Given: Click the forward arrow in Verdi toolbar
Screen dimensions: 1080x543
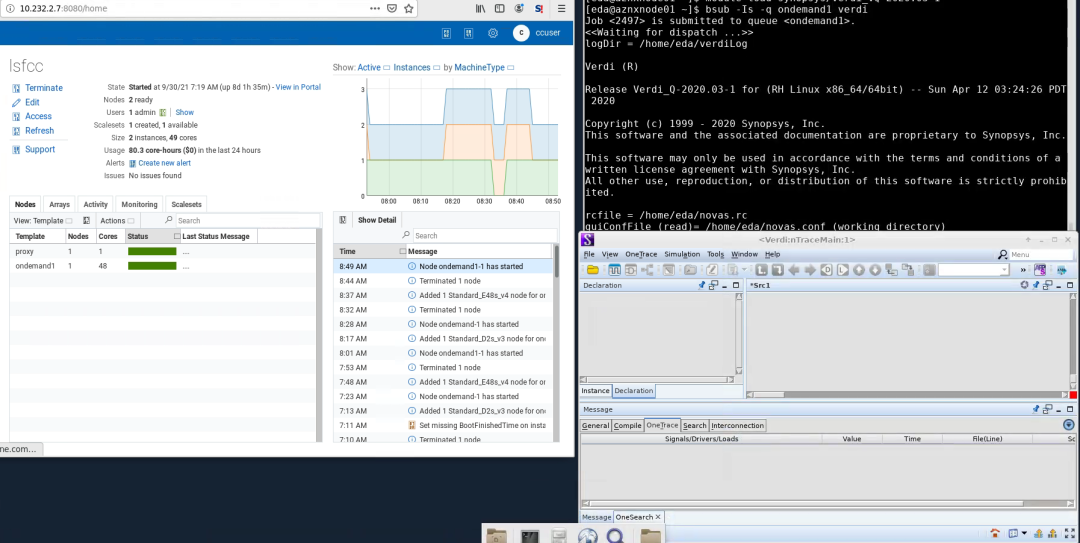Looking at the screenshot, I should point(810,270).
